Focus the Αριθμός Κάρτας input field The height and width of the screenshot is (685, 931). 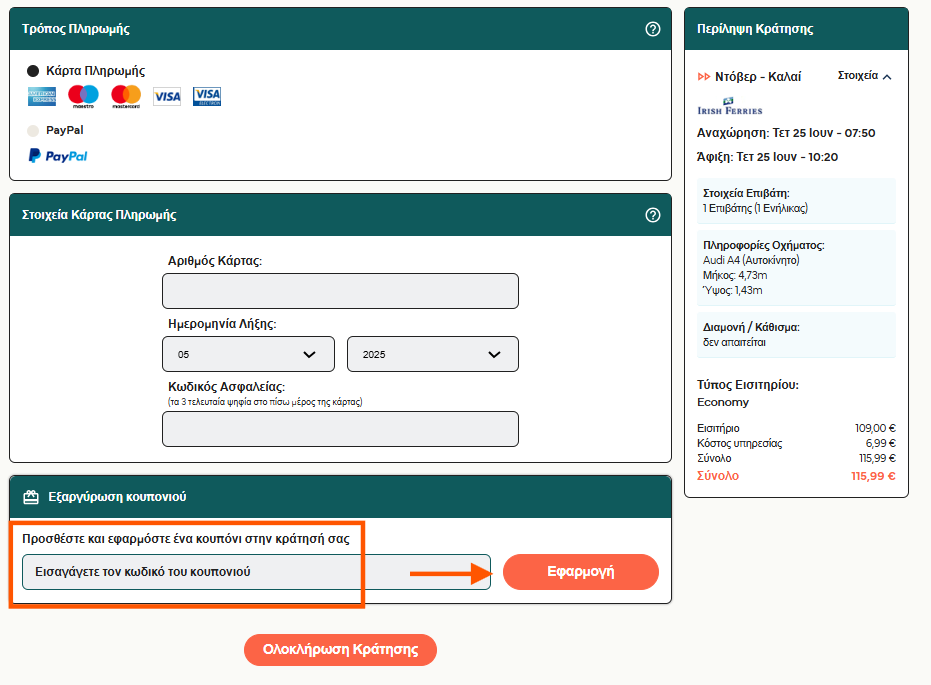tap(340, 291)
